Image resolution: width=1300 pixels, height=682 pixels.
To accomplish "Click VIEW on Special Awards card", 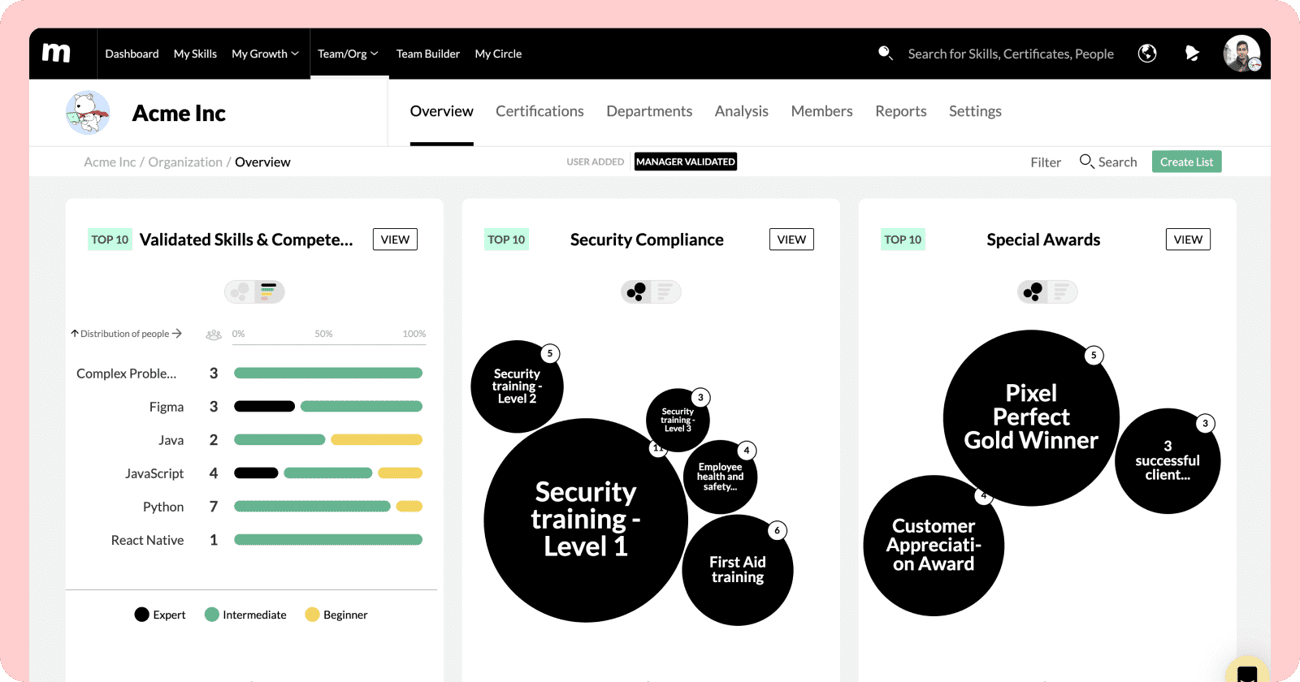I will (1188, 239).
